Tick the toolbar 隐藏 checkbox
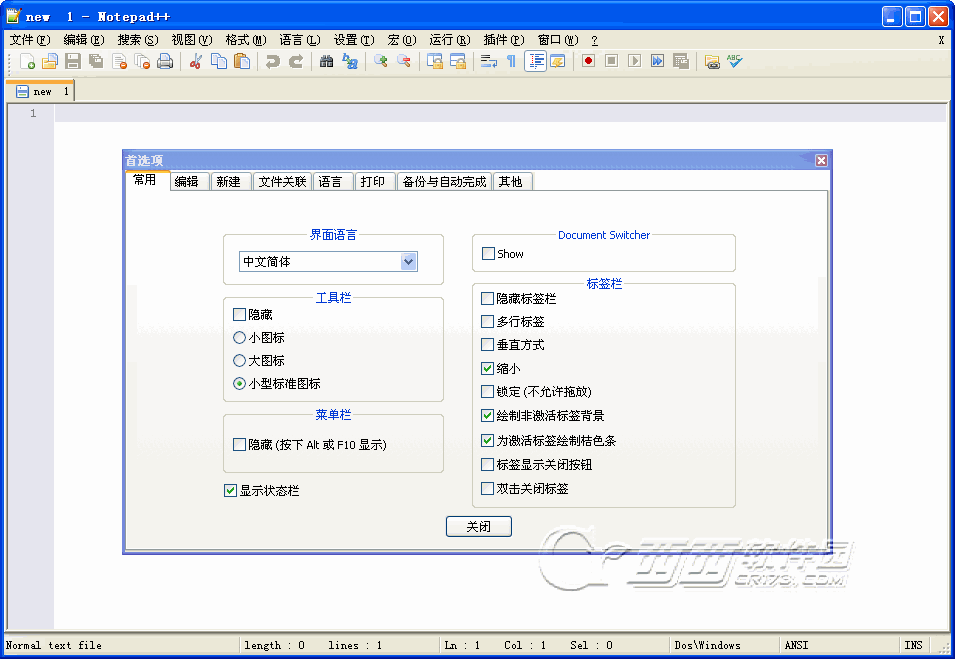Screen dimensions: 955x659 [x=239, y=315]
